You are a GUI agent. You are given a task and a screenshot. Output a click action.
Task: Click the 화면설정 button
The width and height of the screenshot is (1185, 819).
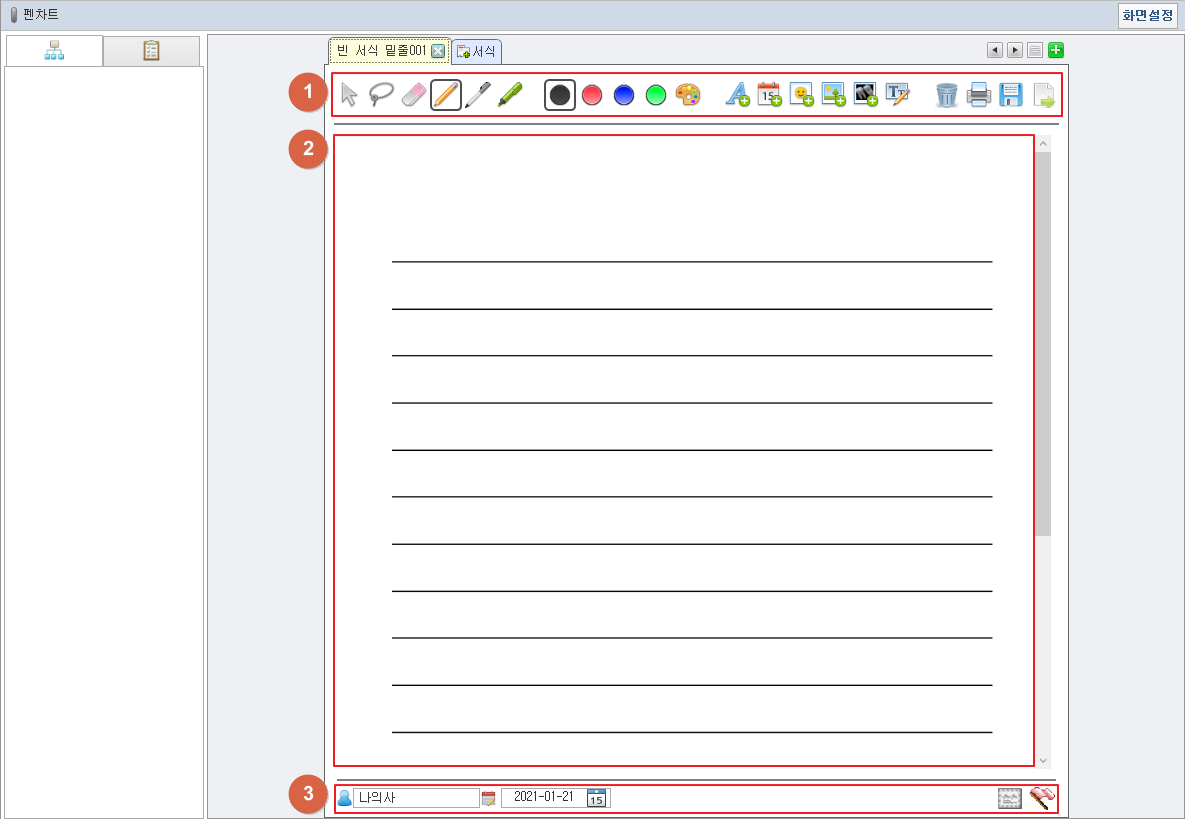coord(1147,15)
